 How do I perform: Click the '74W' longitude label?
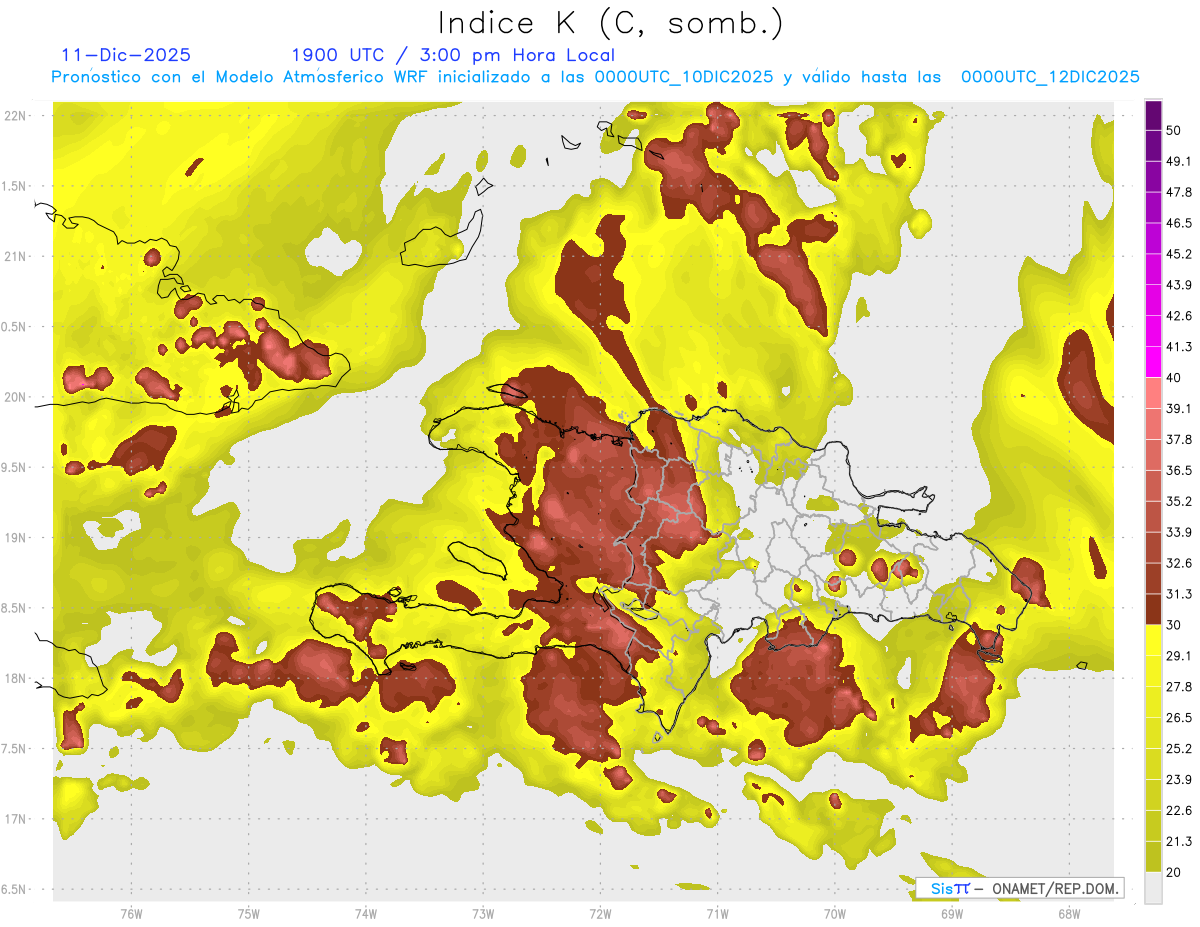click(x=366, y=914)
